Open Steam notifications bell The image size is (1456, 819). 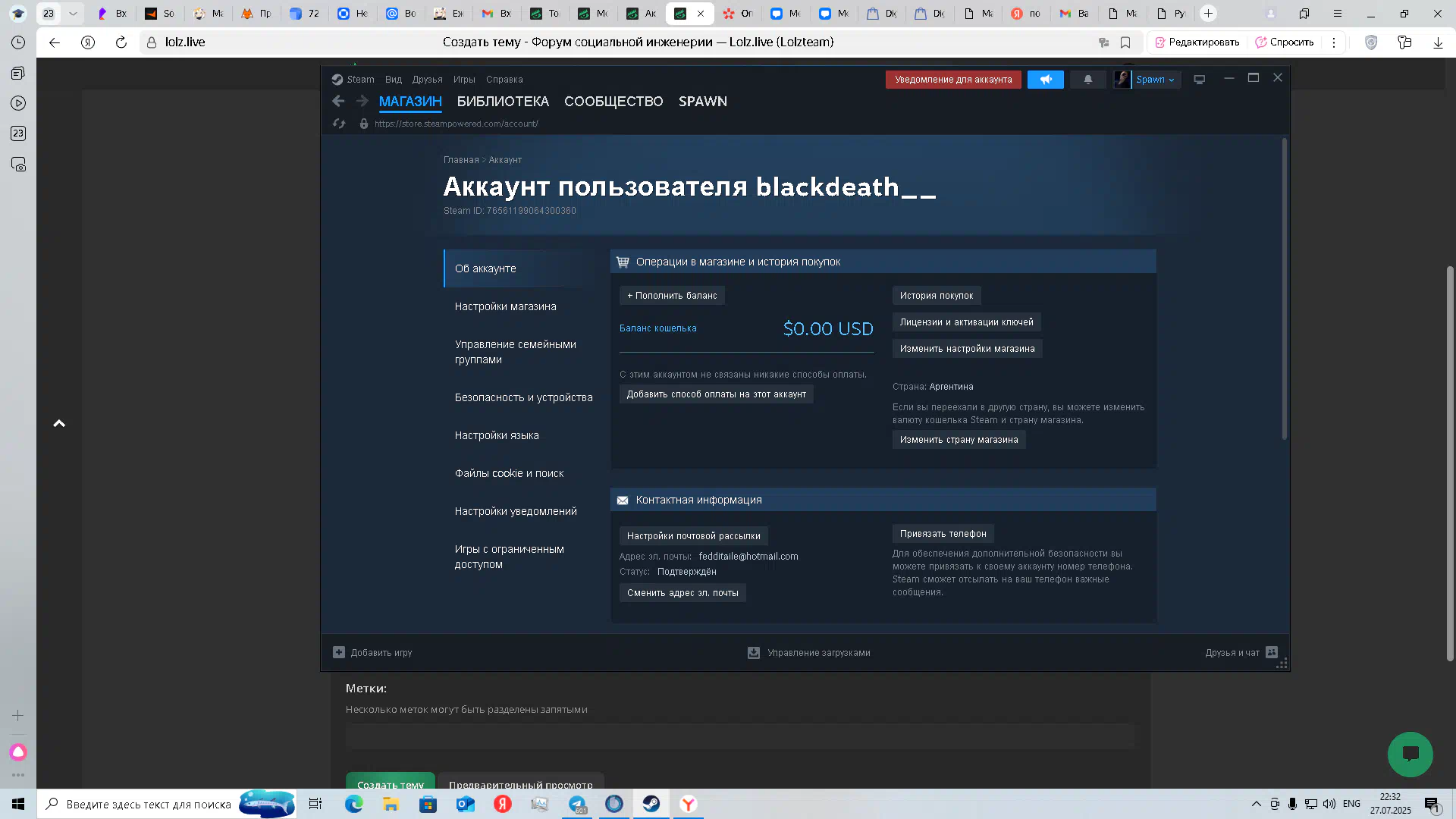1088,80
